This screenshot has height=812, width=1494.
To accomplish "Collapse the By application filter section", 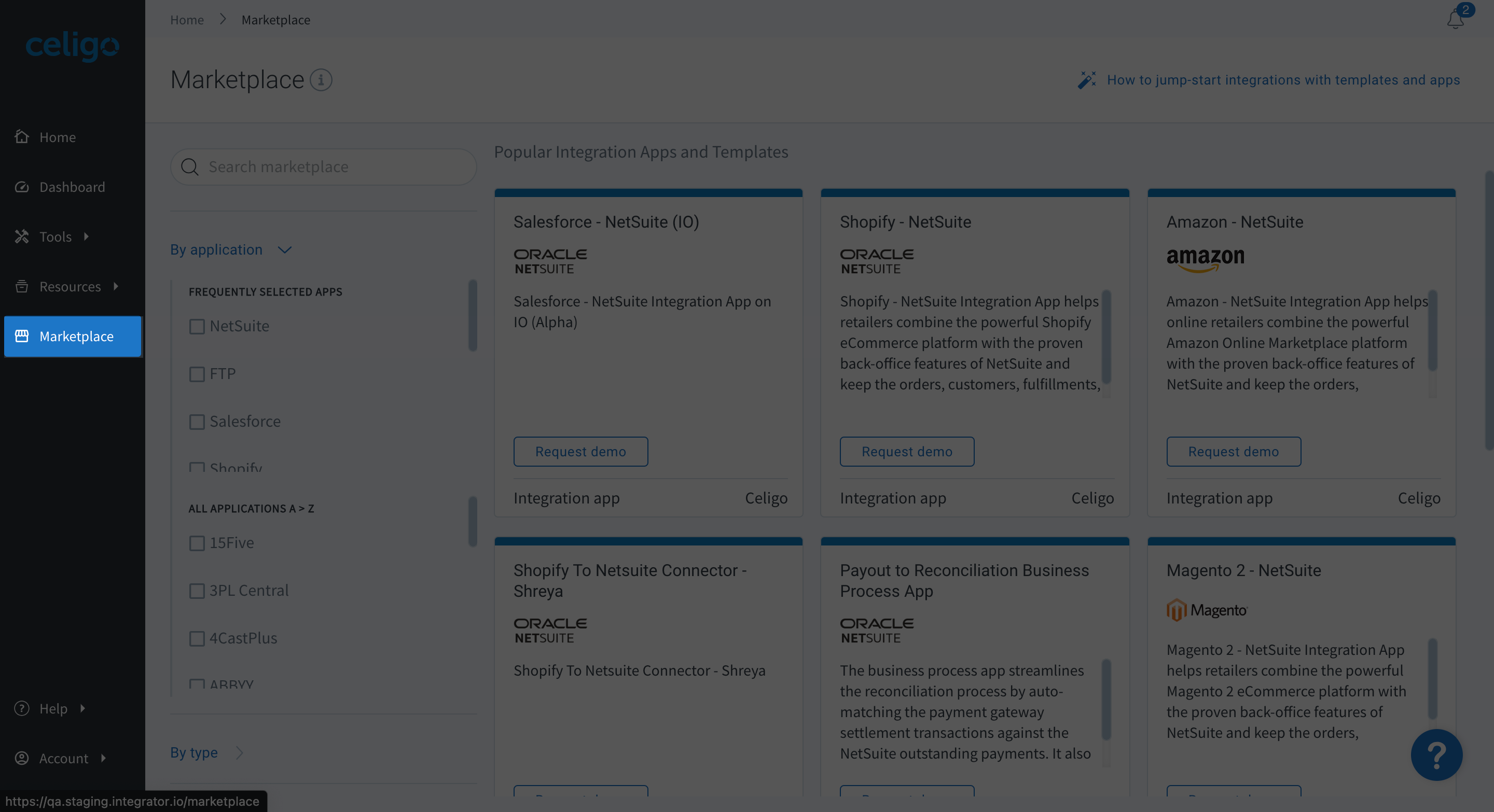I will click(231, 249).
